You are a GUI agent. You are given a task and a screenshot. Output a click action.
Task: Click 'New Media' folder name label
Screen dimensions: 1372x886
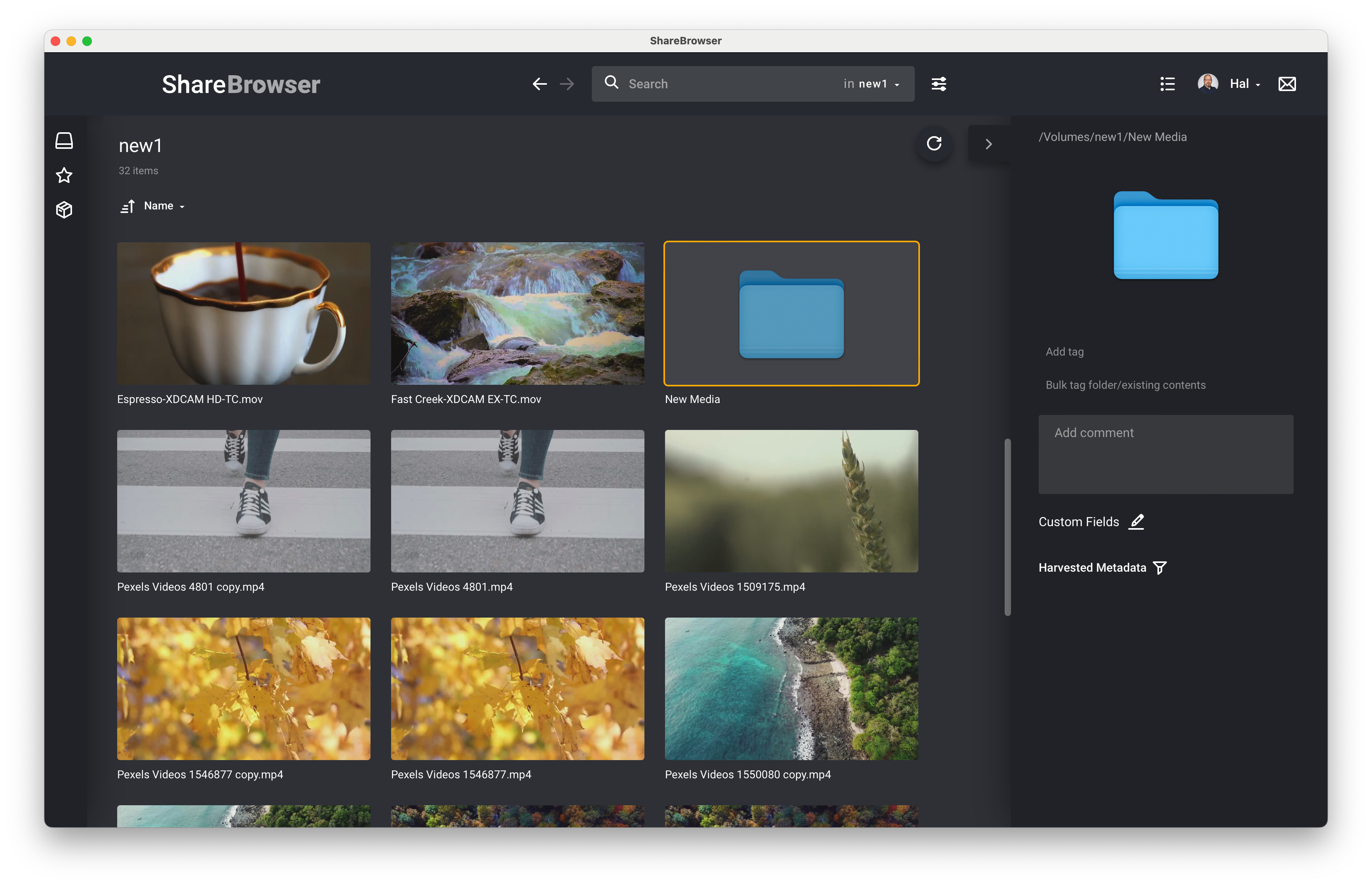click(x=692, y=399)
